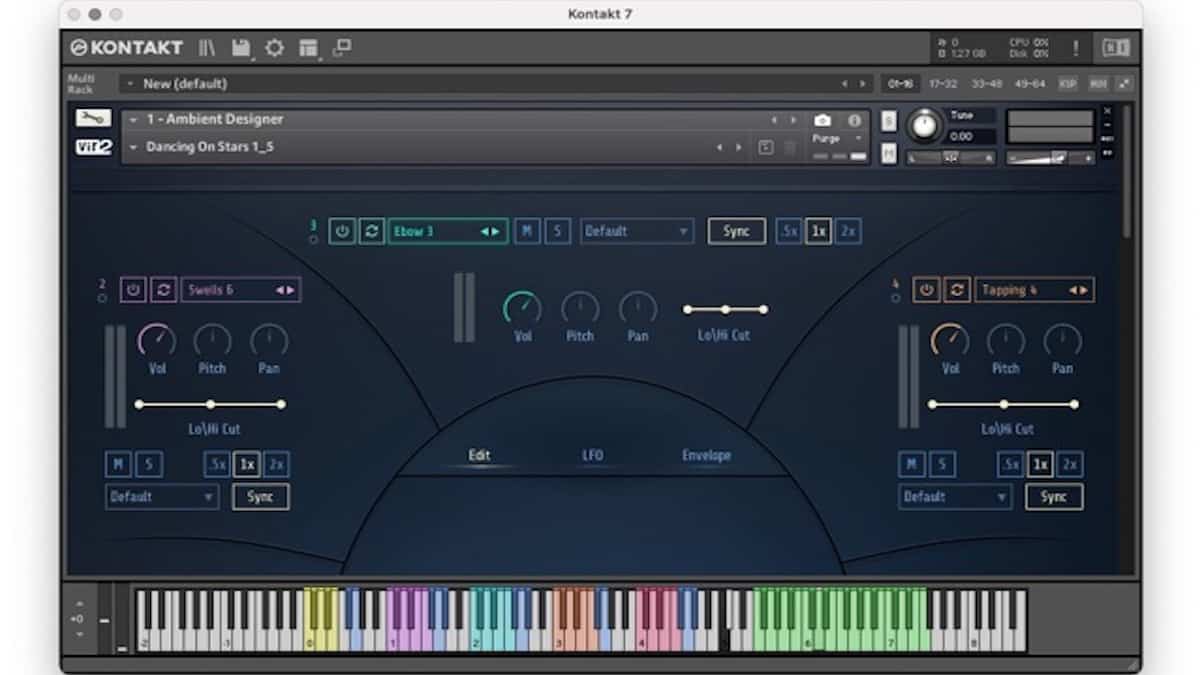Click the Tapping 4 sample arrows
The image size is (1200, 675).
[1078, 290]
